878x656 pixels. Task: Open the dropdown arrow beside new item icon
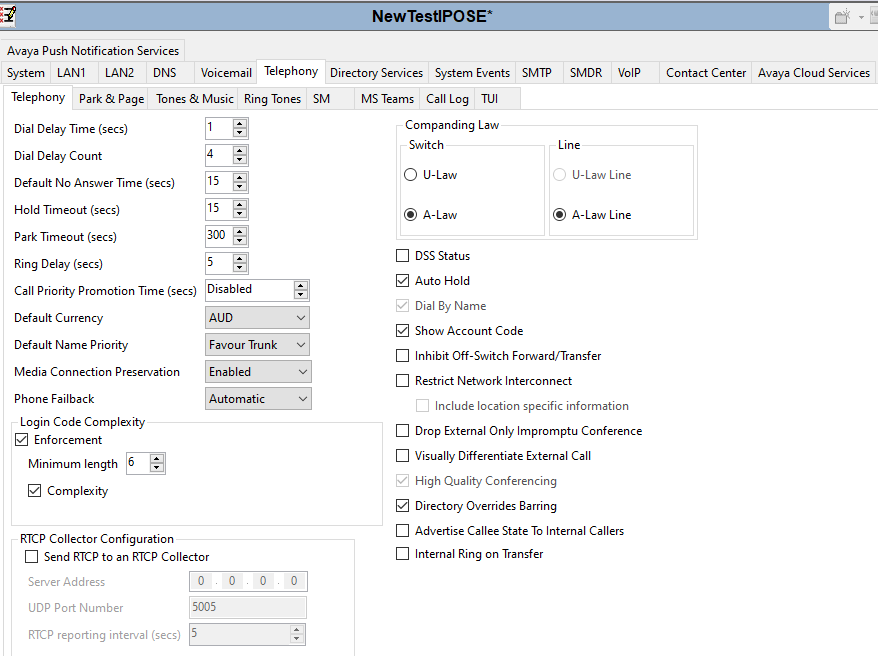click(861, 17)
